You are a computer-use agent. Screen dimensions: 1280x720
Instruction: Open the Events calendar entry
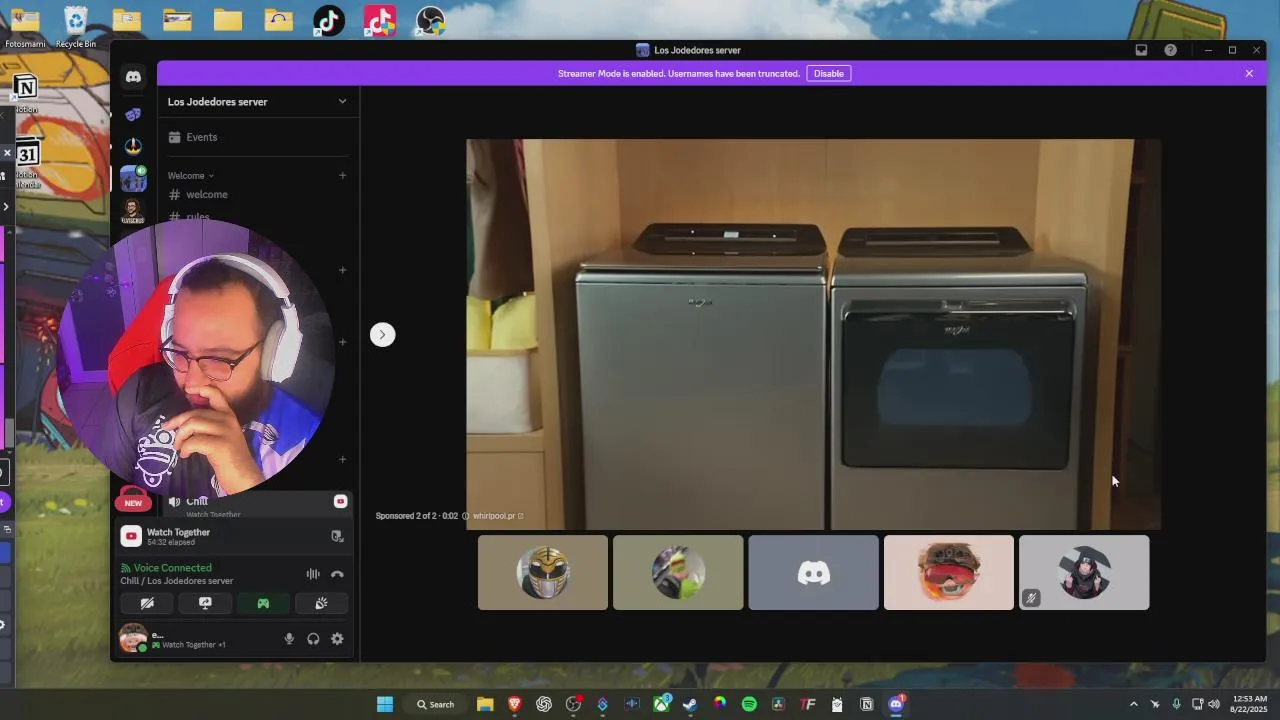pyautogui.click(x=201, y=137)
